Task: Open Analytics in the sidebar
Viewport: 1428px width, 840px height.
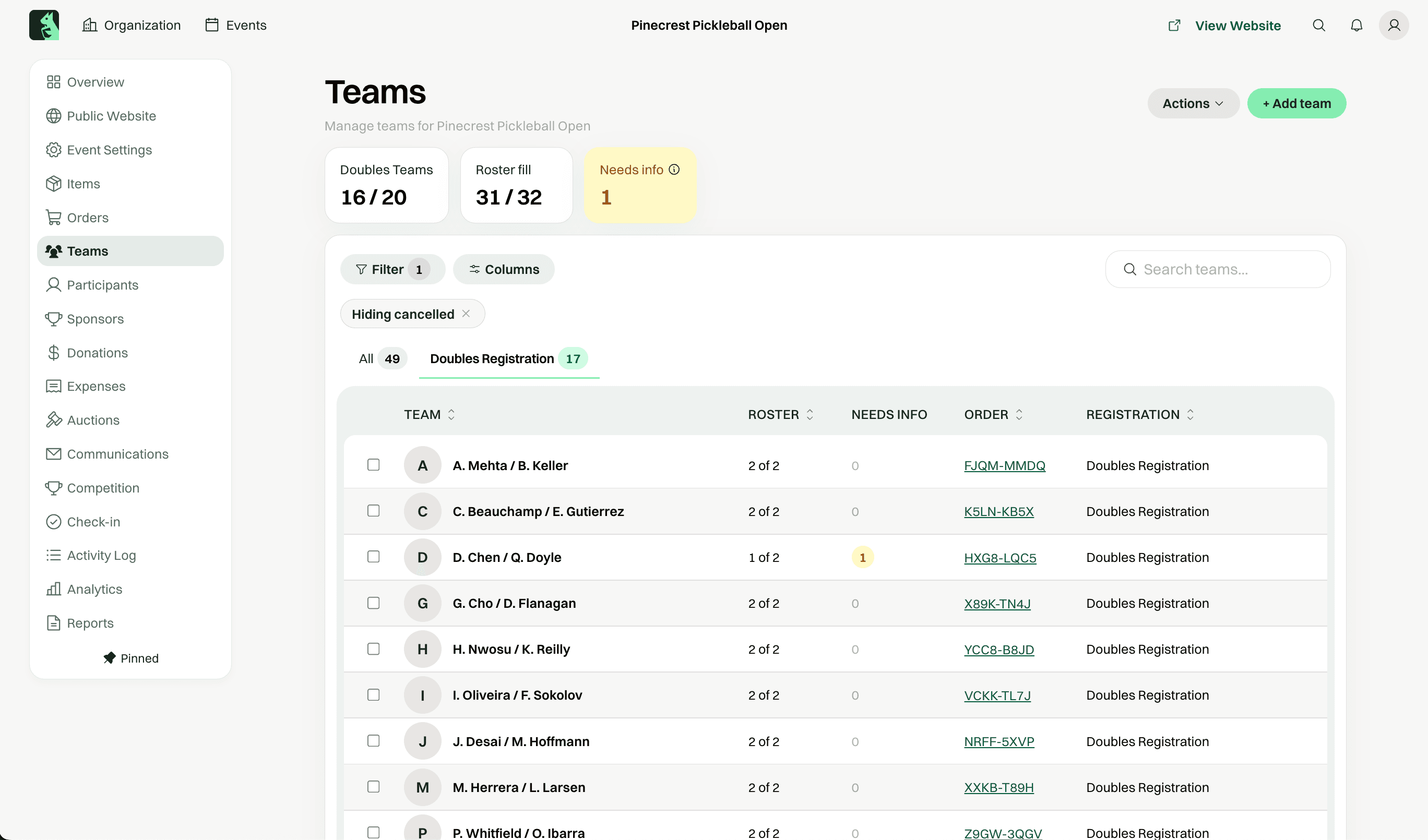Action: [x=130, y=589]
